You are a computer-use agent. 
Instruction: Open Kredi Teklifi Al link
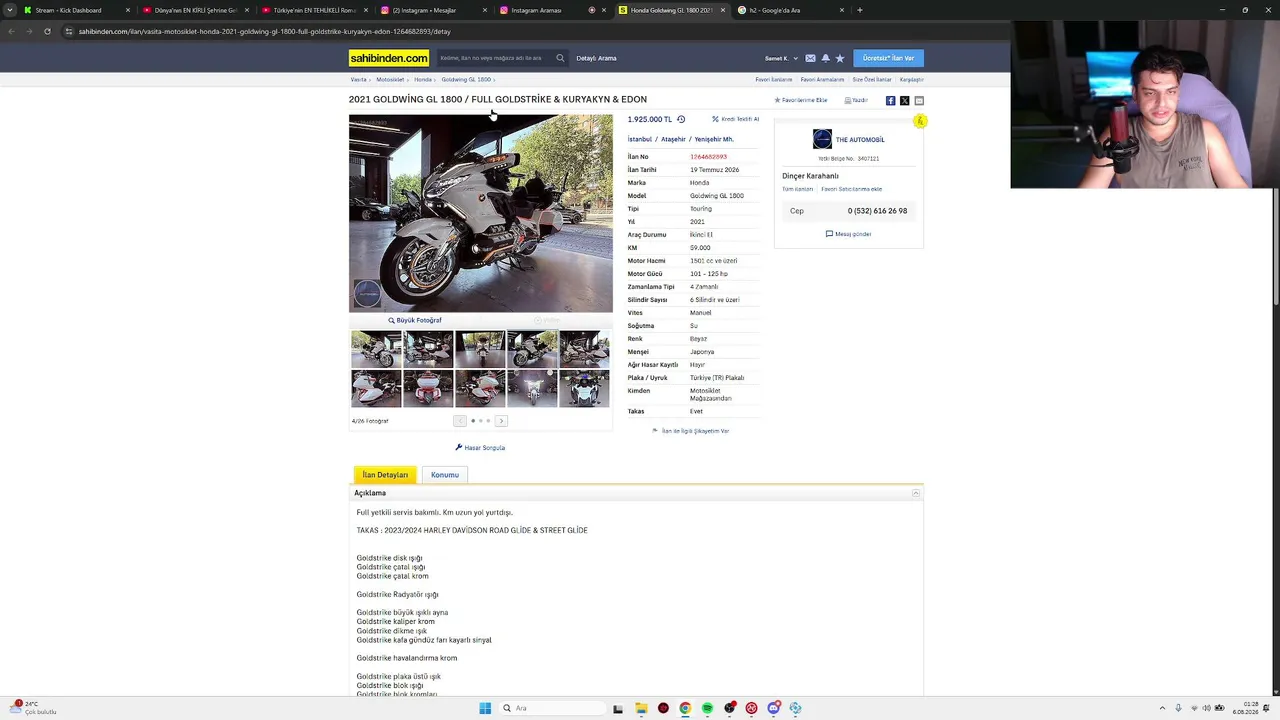point(736,119)
